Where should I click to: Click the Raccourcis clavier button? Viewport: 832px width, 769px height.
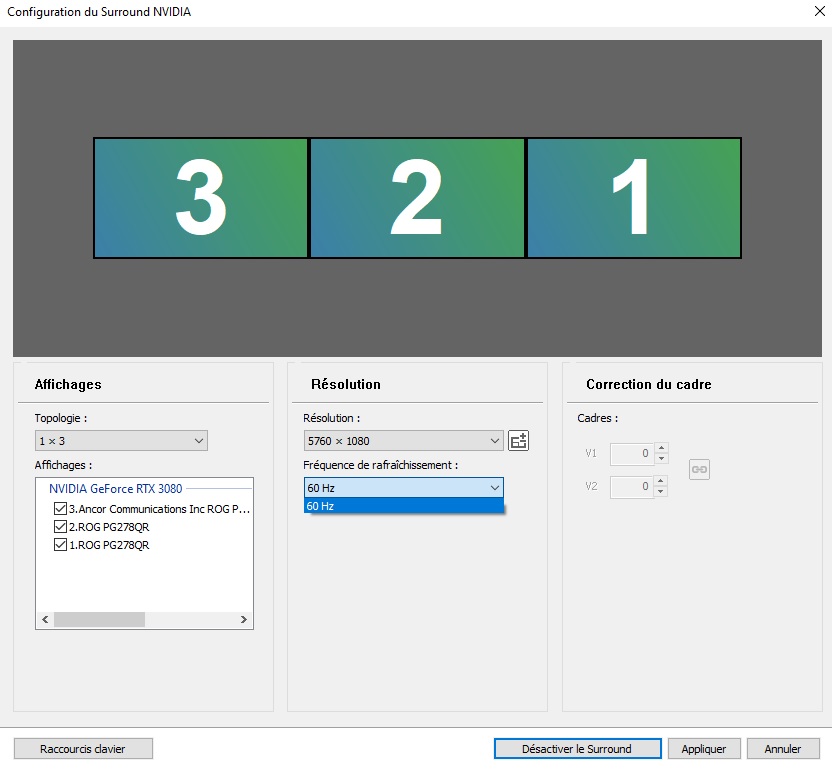pyautogui.click(x=83, y=748)
